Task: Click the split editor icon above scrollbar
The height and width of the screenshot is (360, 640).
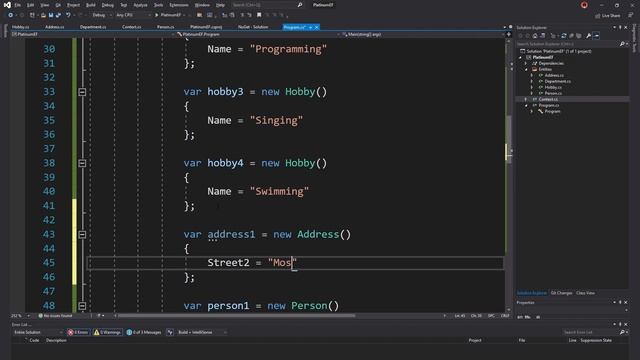Action: click(508, 35)
